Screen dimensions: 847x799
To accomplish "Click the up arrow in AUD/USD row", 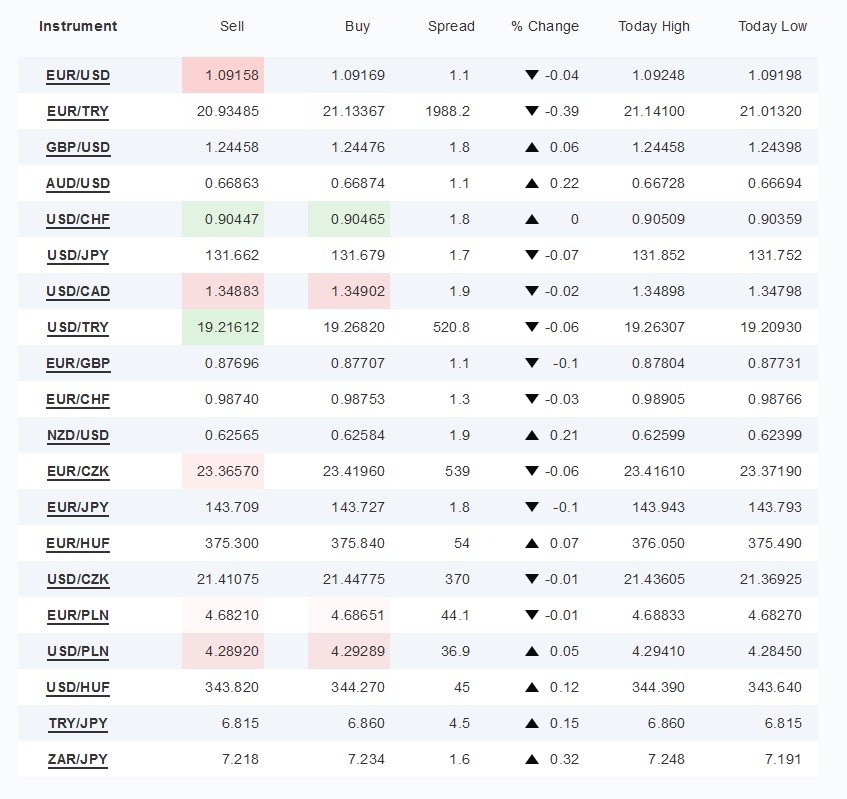I will click(532, 183).
